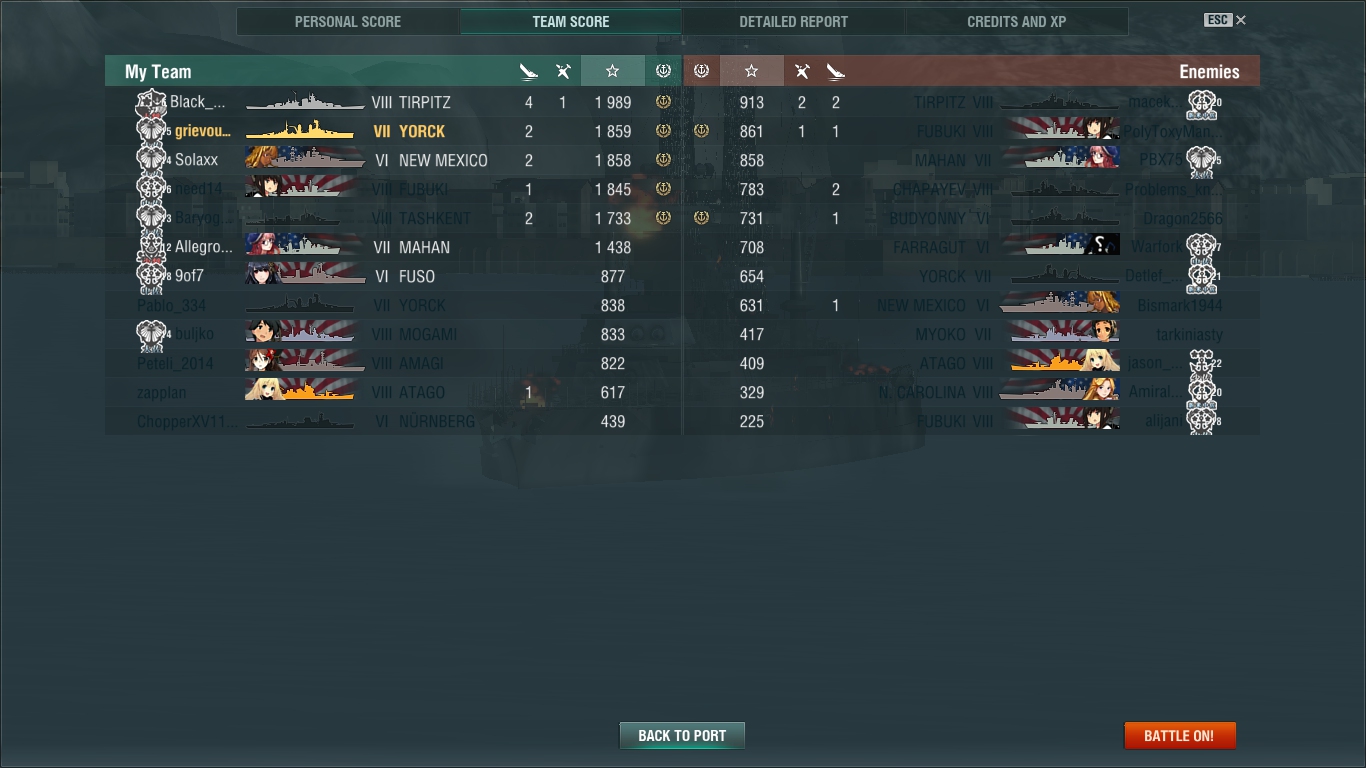1366x768 pixels.
Task: Click the Back to Port button
Action: [x=682, y=735]
